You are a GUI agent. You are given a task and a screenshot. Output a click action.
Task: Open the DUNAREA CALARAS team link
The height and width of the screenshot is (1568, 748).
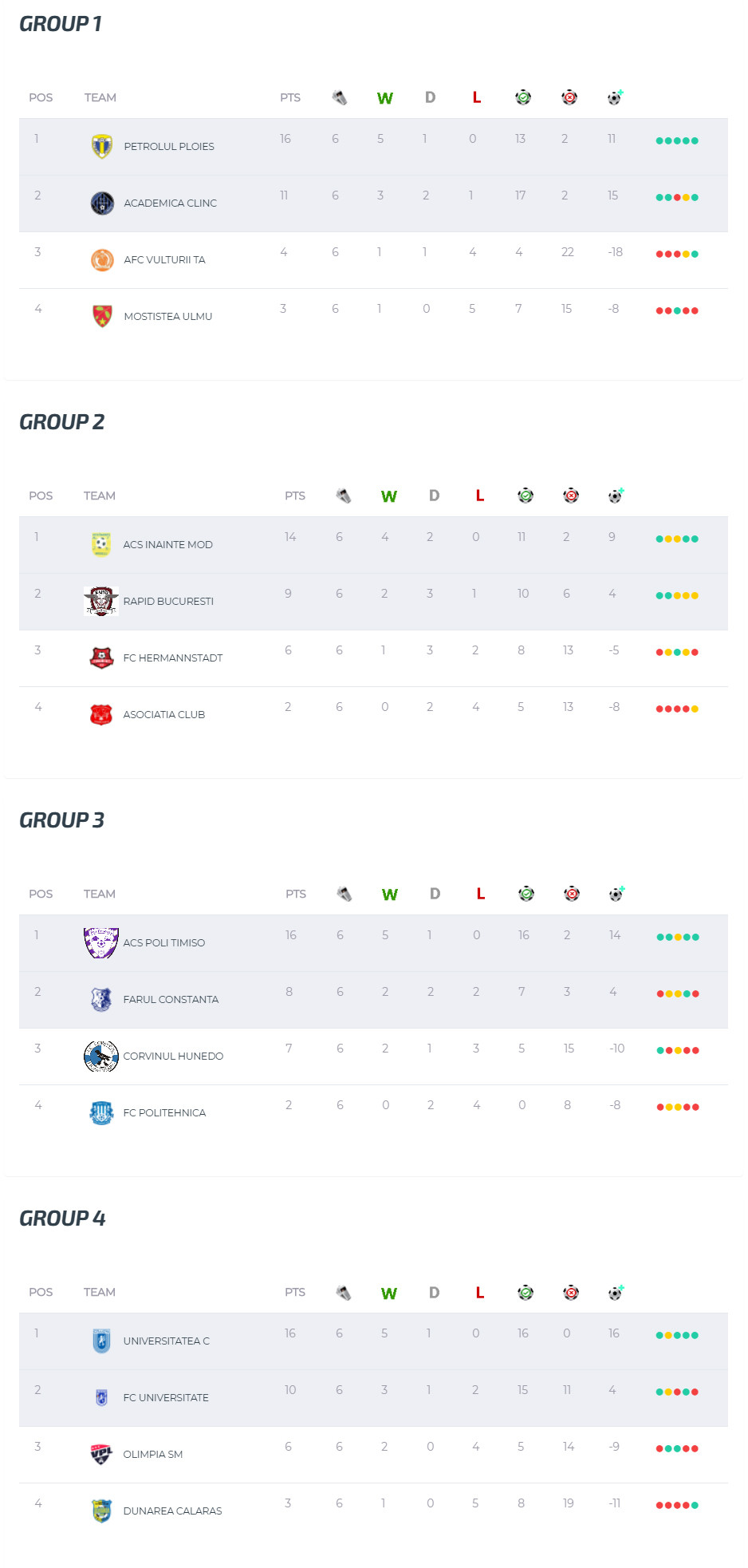pos(172,1511)
